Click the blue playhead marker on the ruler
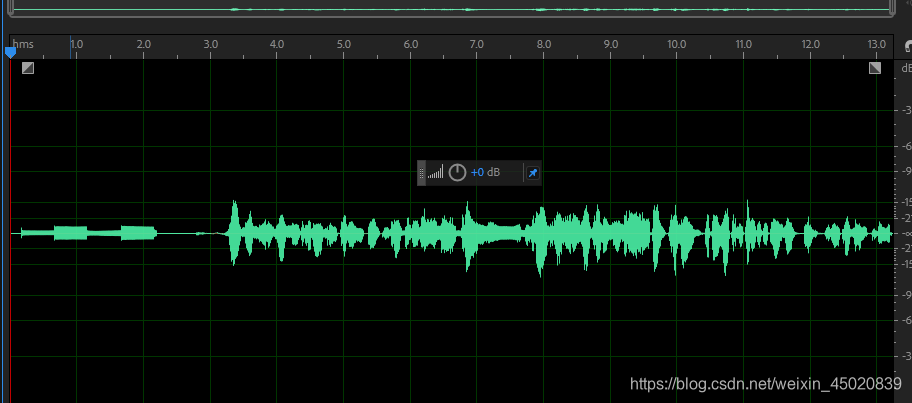This screenshot has height=403, width=912. point(10,52)
